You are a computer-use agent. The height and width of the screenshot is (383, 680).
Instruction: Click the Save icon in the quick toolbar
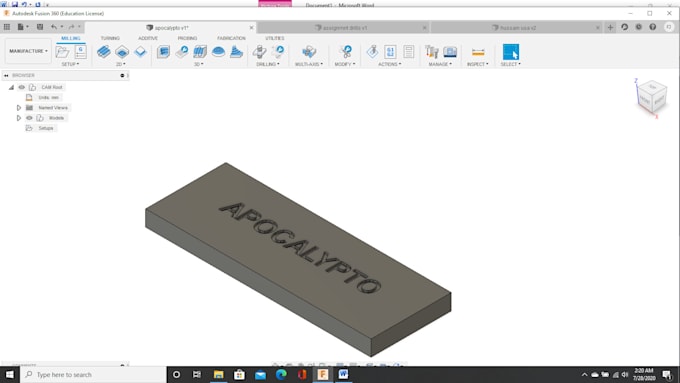pyautogui.click(x=40, y=27)
